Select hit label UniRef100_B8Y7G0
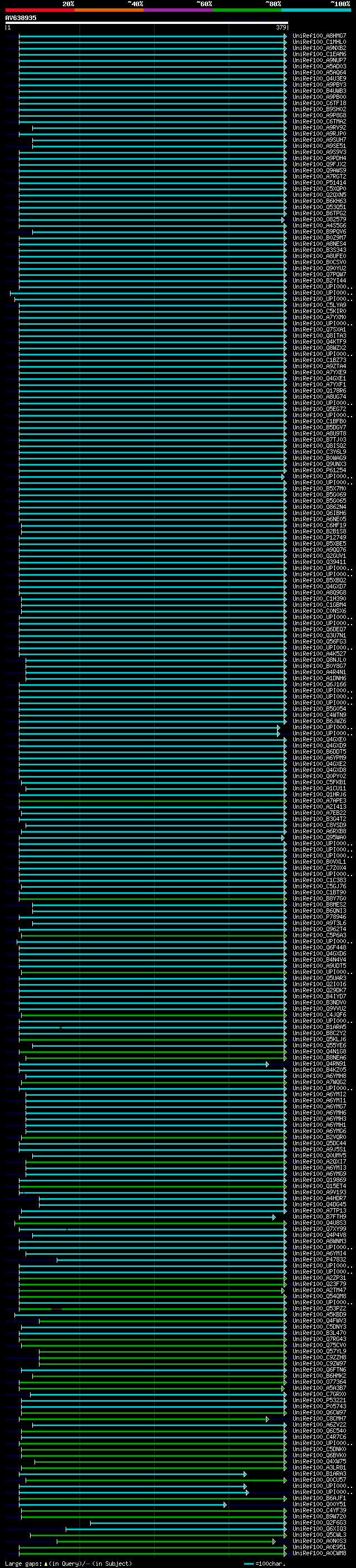Viewport: 356px width, 1568px height. click(x=319, y=898)
